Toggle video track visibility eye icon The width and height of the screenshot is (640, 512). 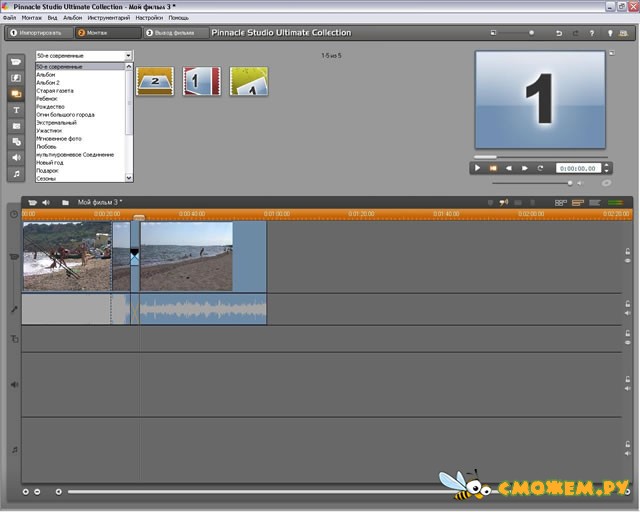click(x=628, y=260)
